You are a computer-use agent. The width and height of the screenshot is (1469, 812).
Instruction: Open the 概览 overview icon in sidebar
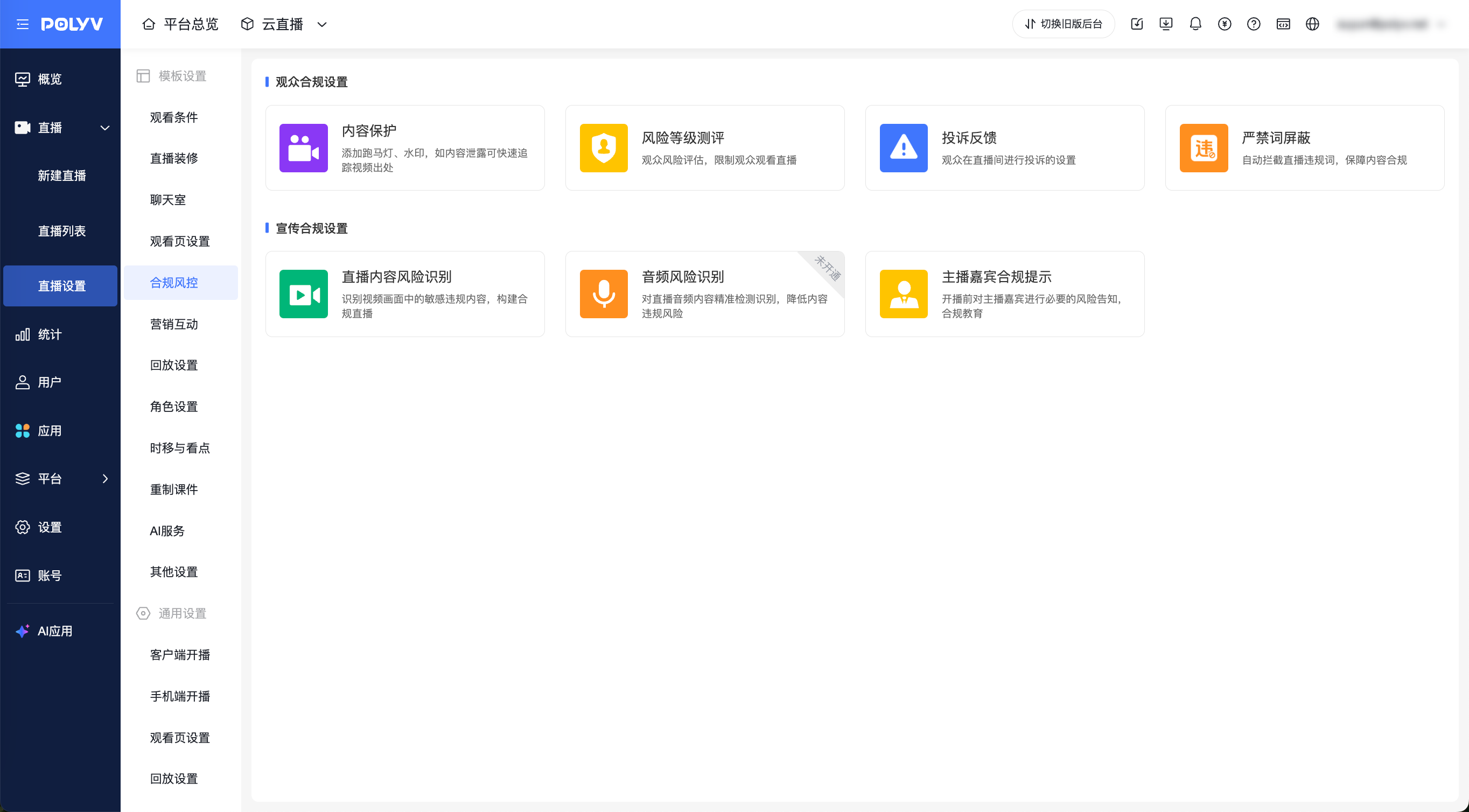(x=22, y=79)
